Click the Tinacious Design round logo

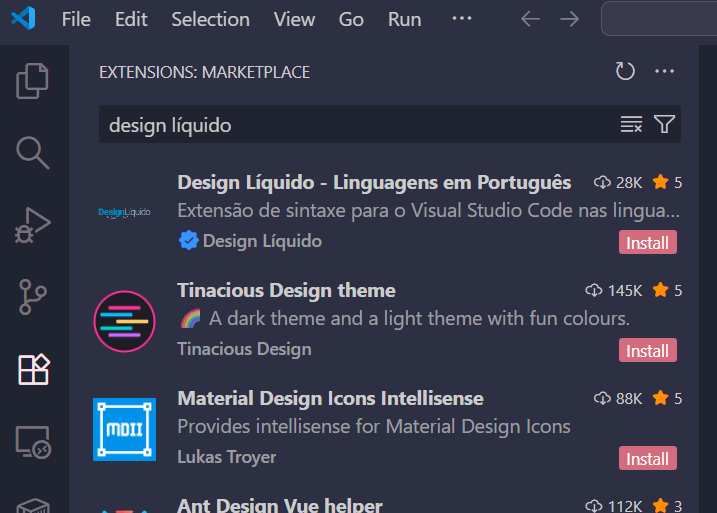coord(124,321)
